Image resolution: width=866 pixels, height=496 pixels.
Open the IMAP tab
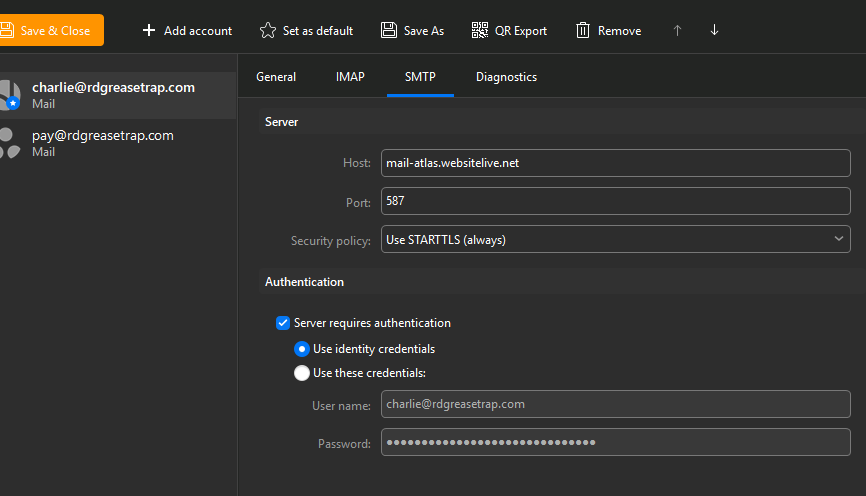click(x=350, y=77)
